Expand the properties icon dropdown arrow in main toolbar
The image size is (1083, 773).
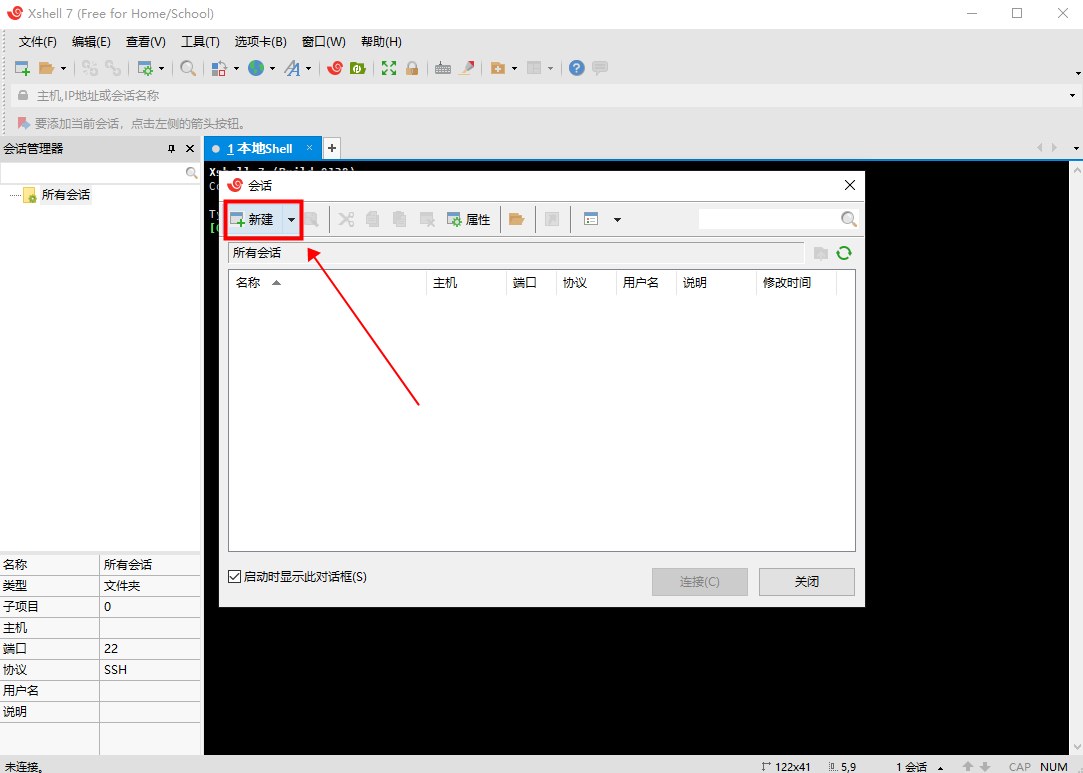pos(161,68)
